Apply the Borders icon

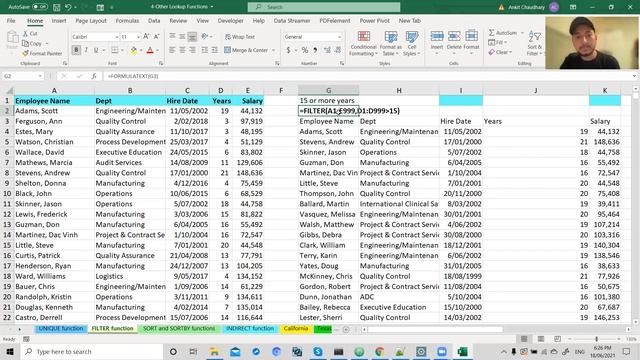pyautogui.click(x=115, y=50)
